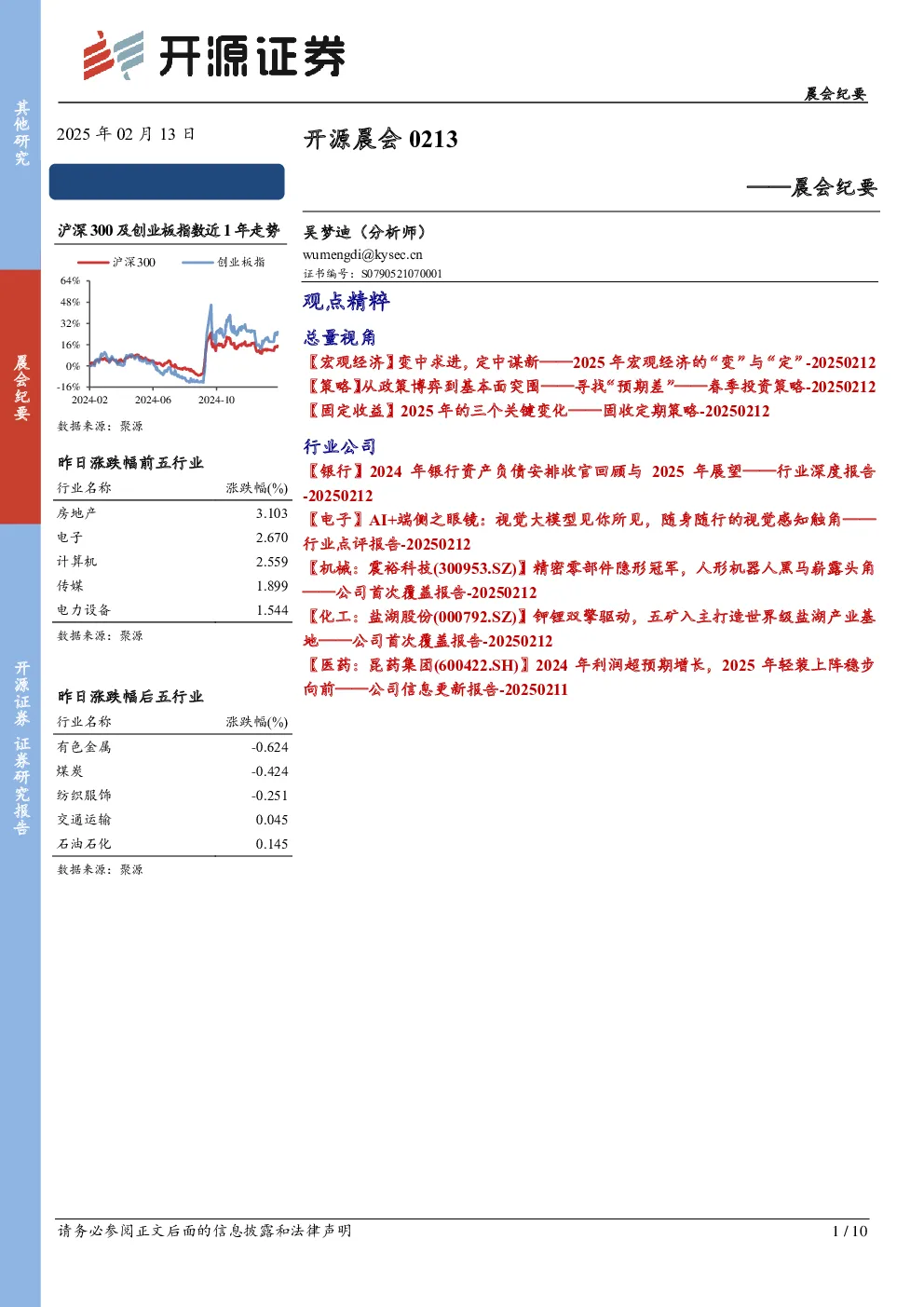Select the 其他研究 sidebar tab
The image size is (924, 1307).
coord(20,134)
